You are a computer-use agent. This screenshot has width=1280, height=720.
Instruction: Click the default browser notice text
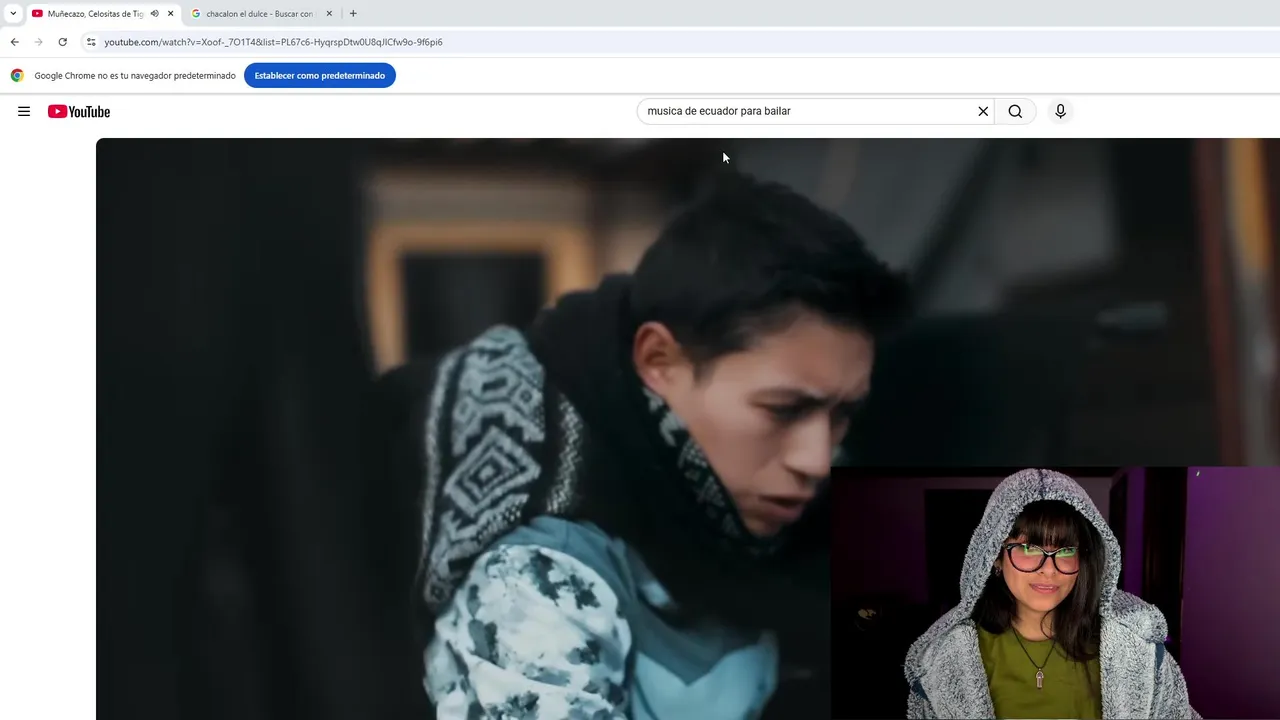[135, 75]
